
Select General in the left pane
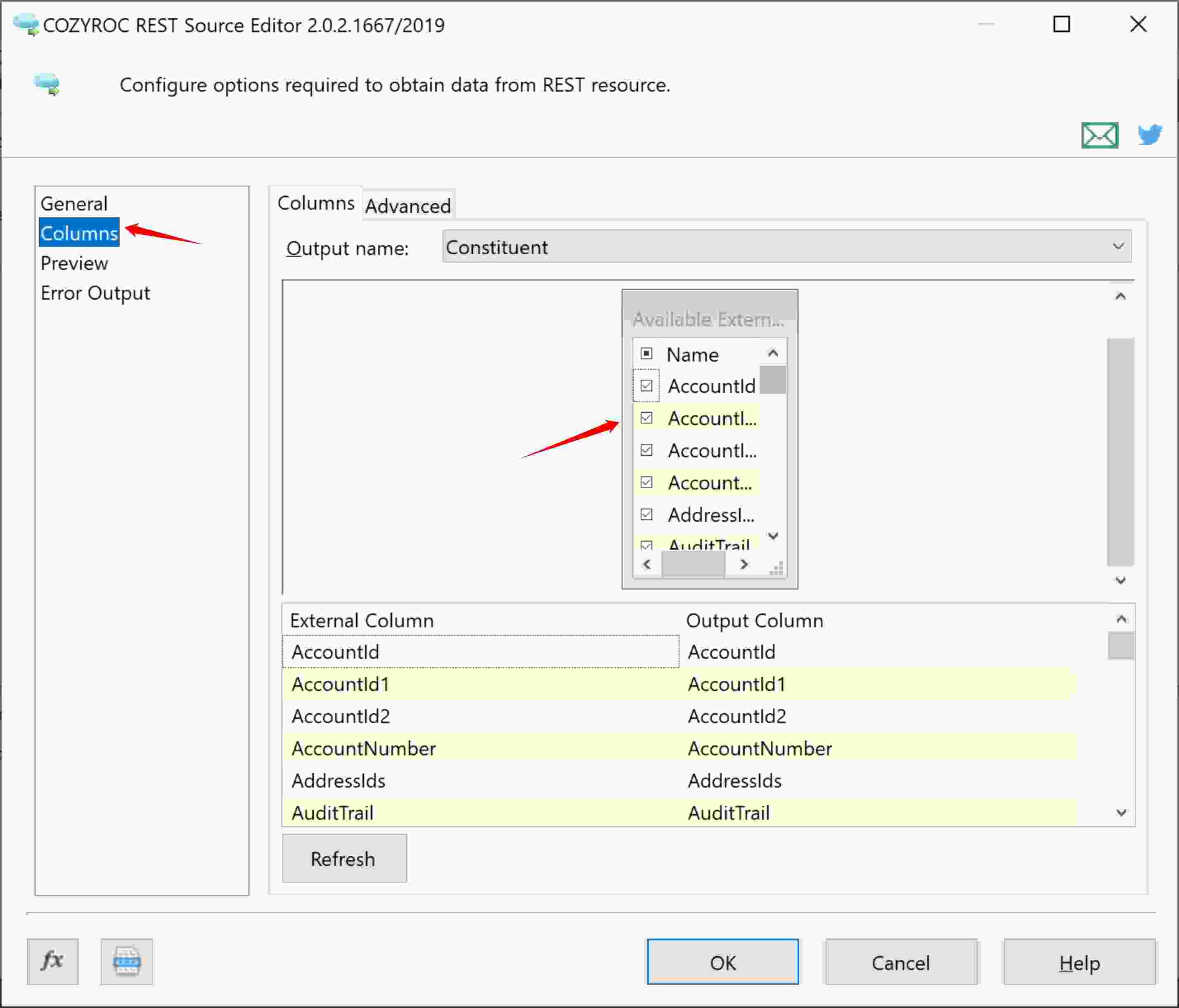coord(74,203)
